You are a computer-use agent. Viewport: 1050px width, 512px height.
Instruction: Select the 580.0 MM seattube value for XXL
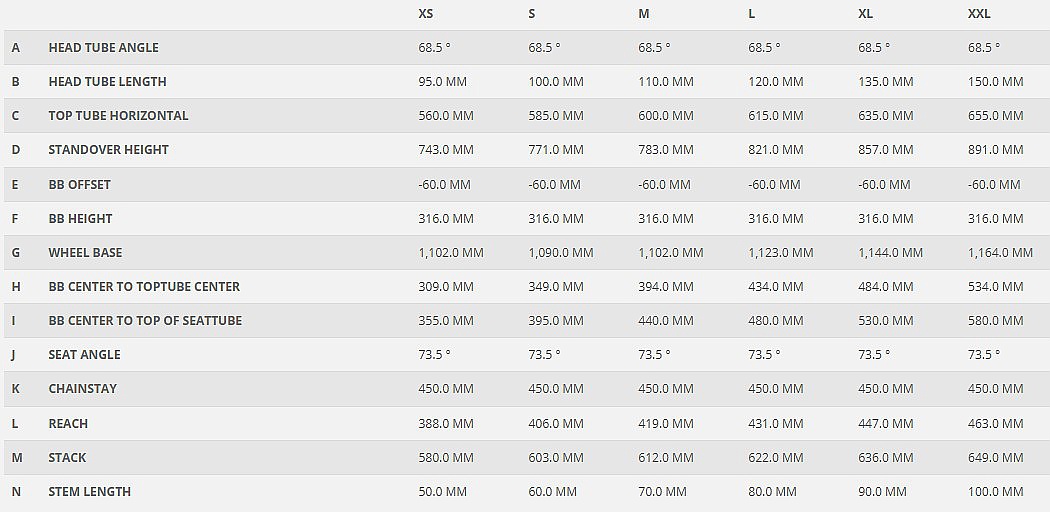click(x=995, y=321)
